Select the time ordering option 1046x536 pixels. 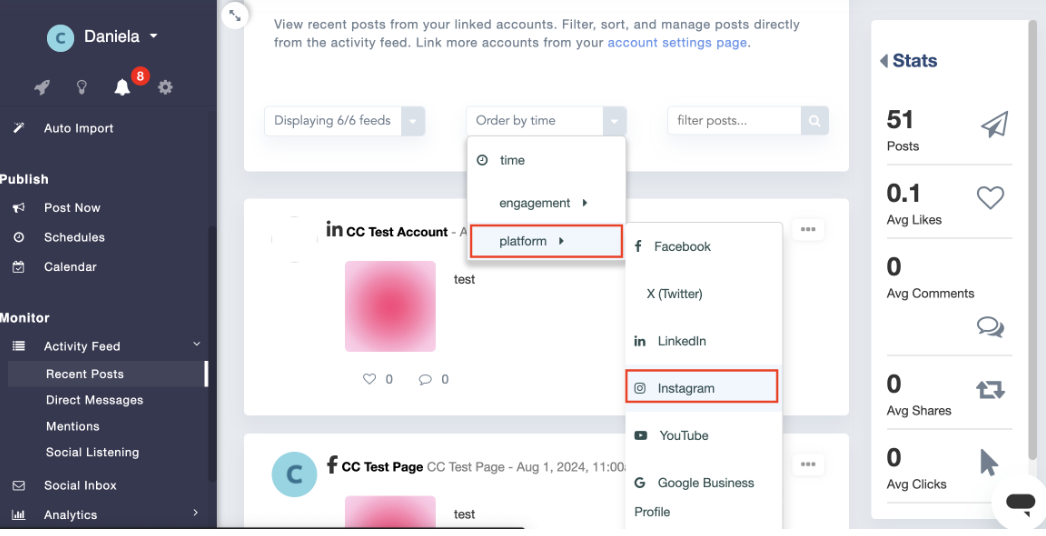[512, 160]
